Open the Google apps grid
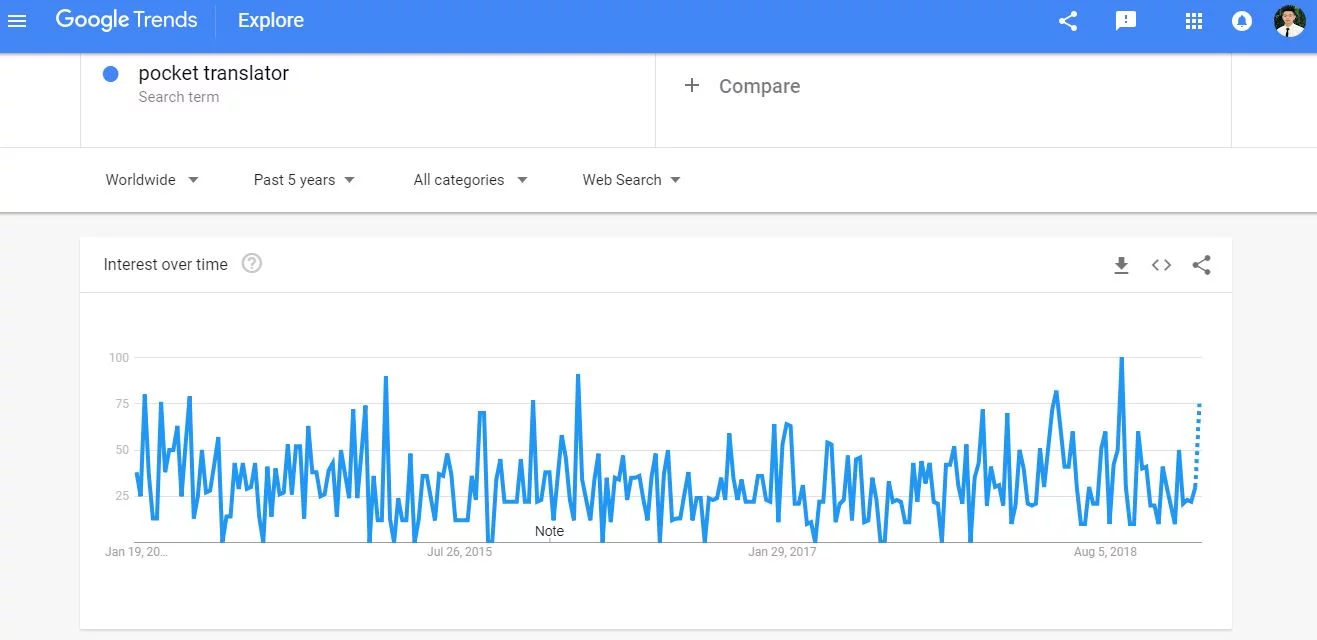 click(x=1193, y=21)
